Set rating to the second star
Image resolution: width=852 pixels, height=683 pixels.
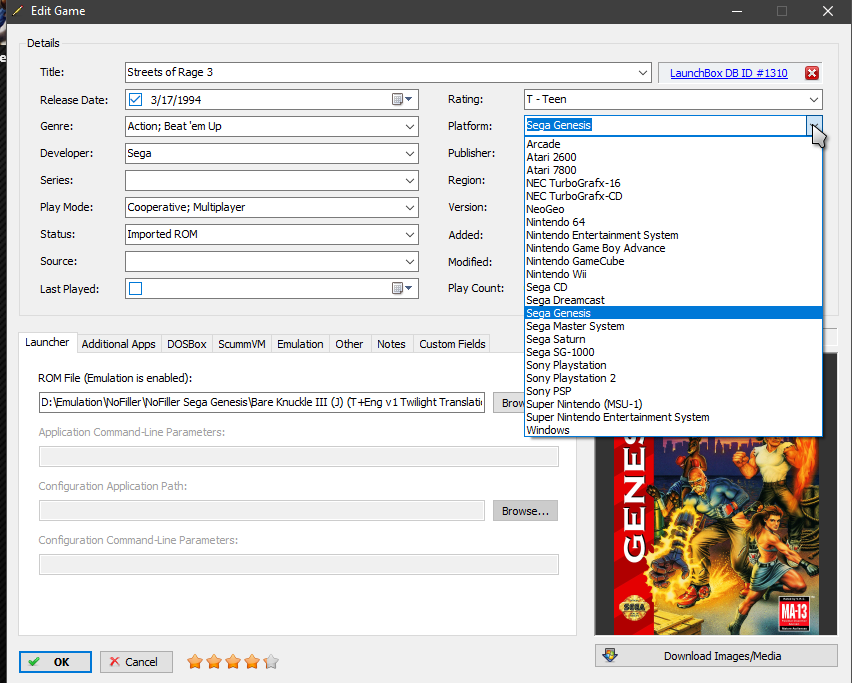coord(214,661)
